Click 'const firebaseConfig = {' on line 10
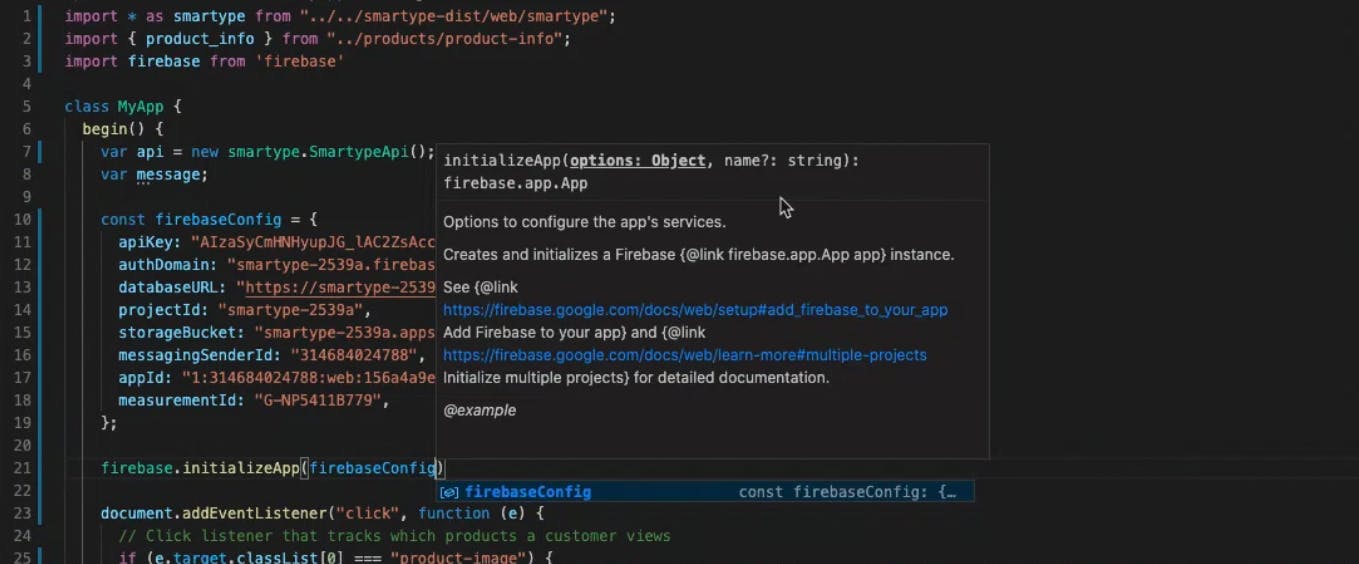Screen dimensions: 1359x564 click(x=208, y=219)
